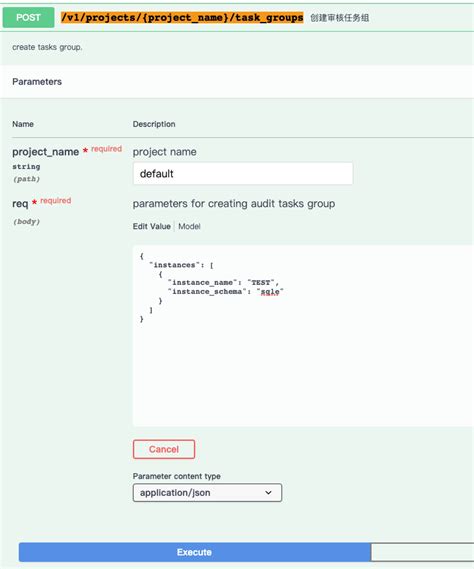Select the /v1/projects/{project_name}/task_groups endpoint path
Image resolution: width=474 pixels, height=569 pixels.
tap(182, 17)
